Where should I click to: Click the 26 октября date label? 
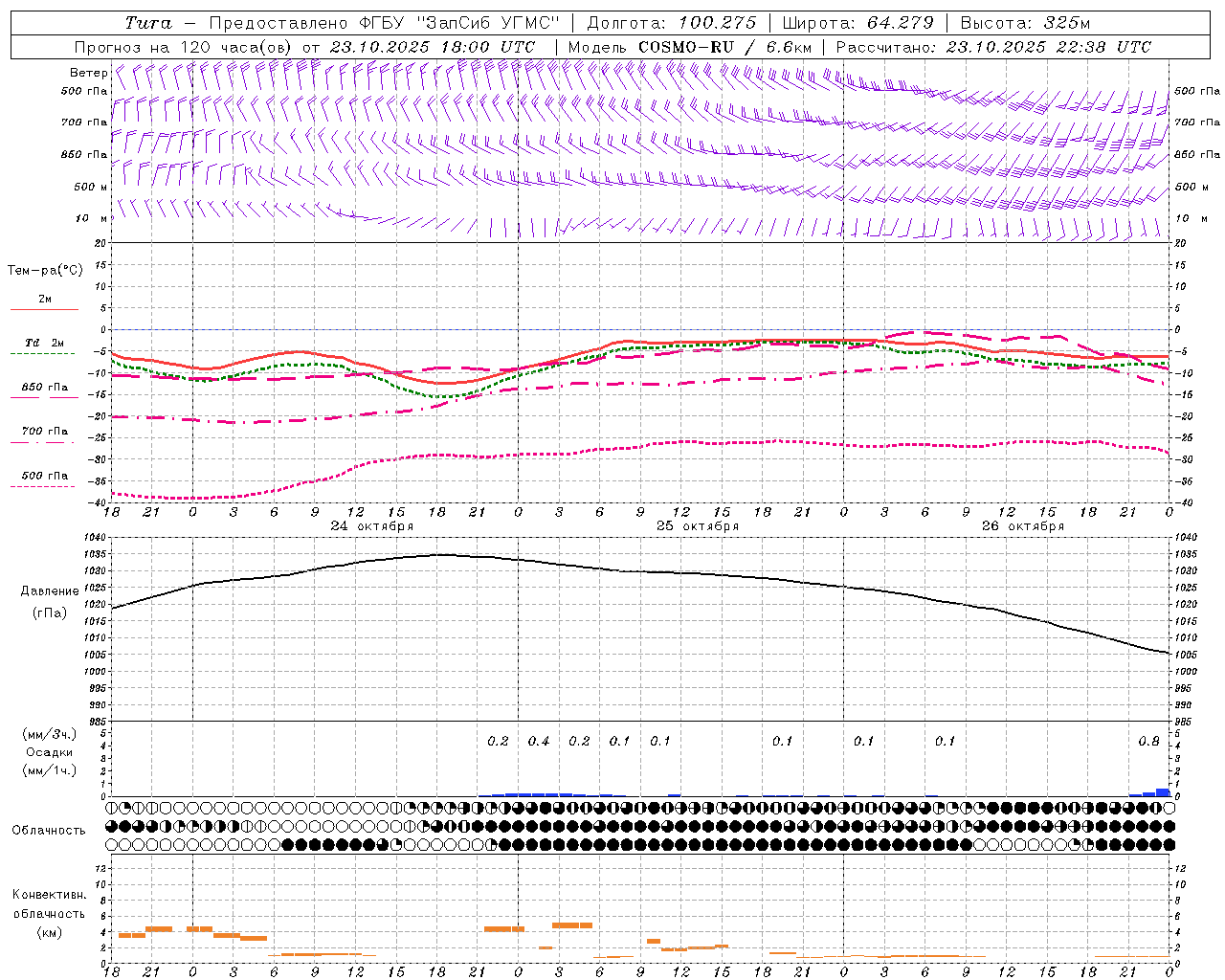[x=1023, y=526]
